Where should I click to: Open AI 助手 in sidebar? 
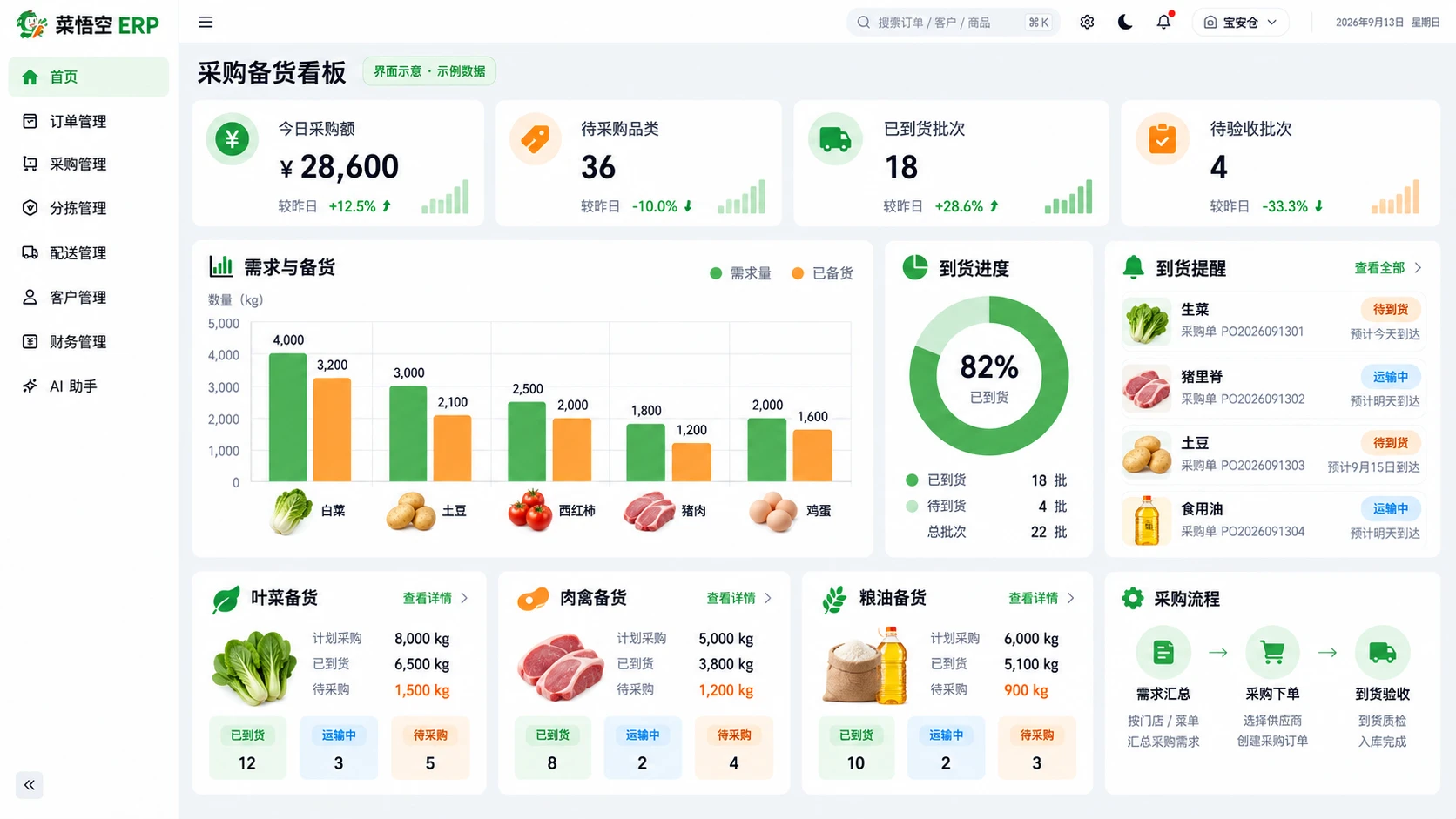(89, 386)
